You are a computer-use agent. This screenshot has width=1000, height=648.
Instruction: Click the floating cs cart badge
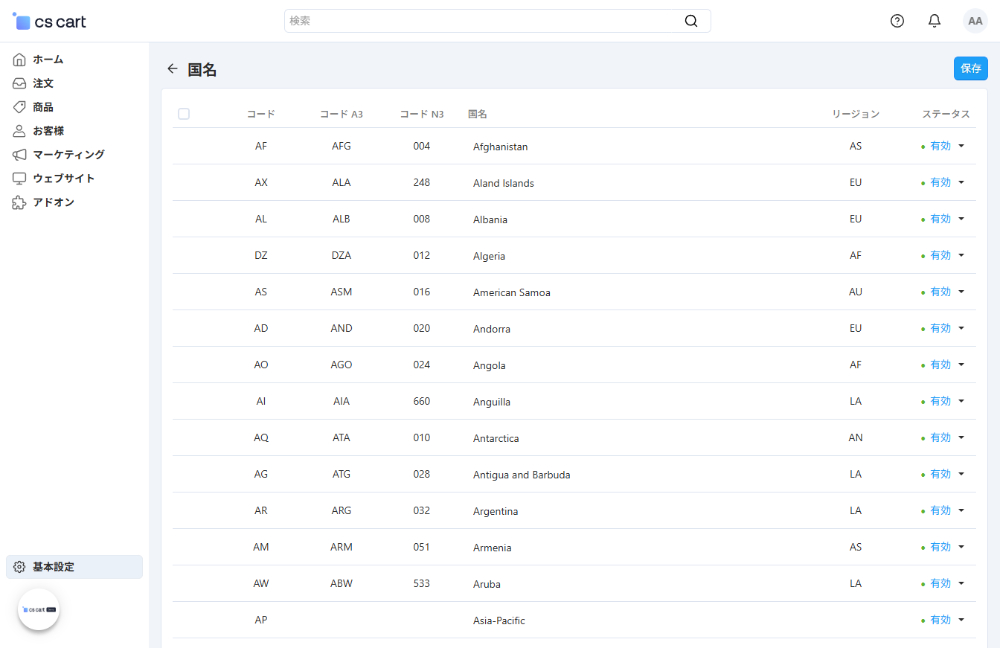tap(39, 609)
